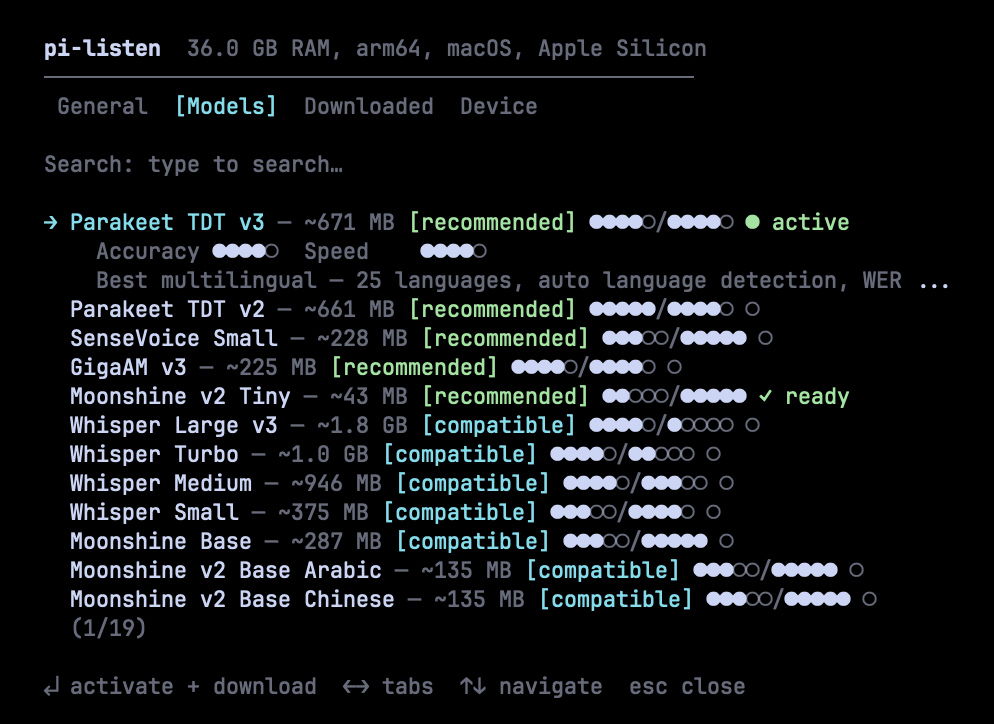Click the Accuracy rating dots in details

click(245, 252)
